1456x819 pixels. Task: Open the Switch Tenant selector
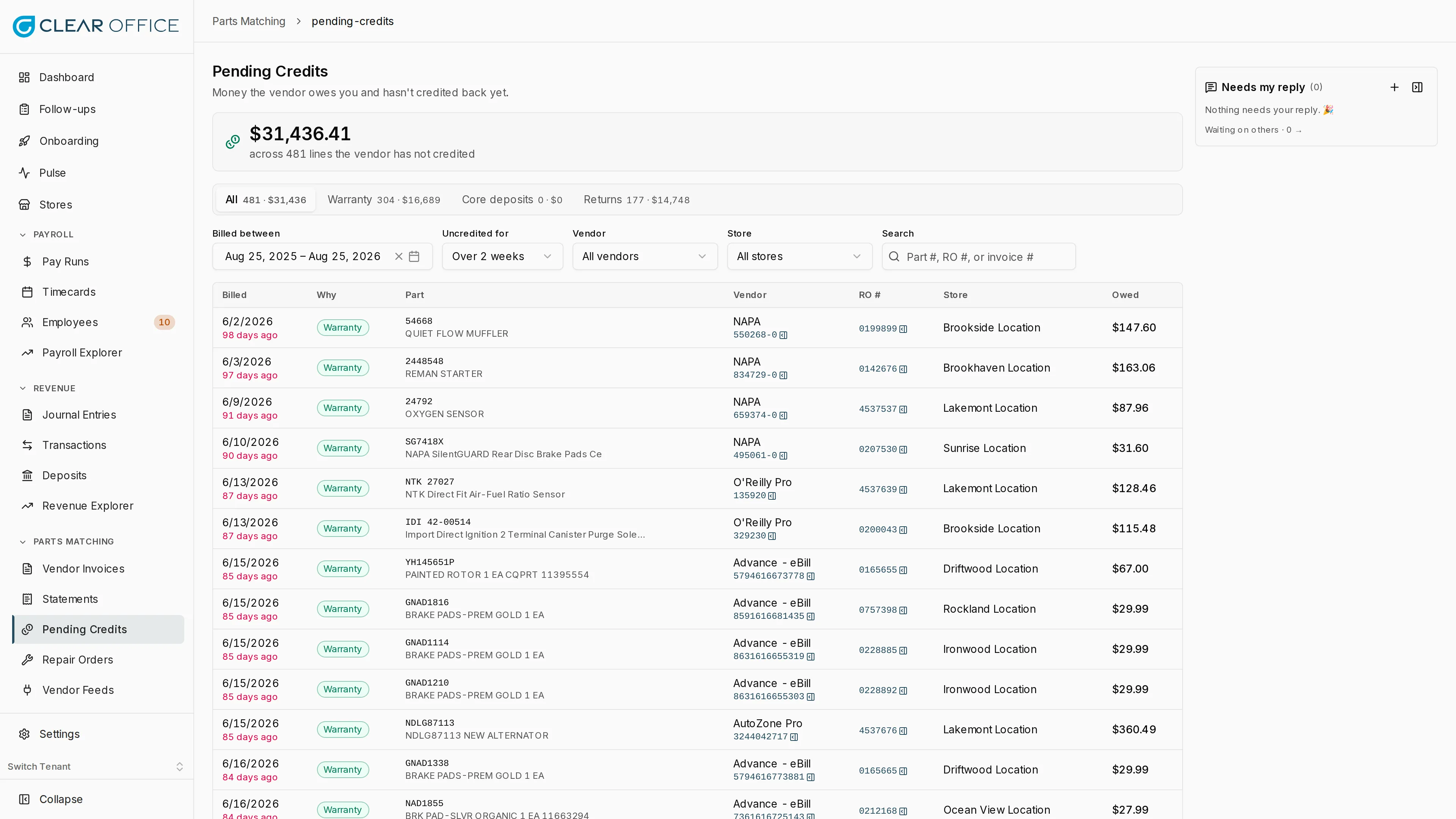[x=97, y=767]
